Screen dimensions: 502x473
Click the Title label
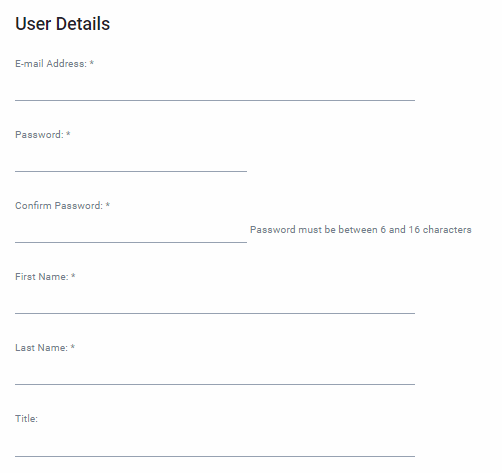pyautogui.click(x=26, y=419)
